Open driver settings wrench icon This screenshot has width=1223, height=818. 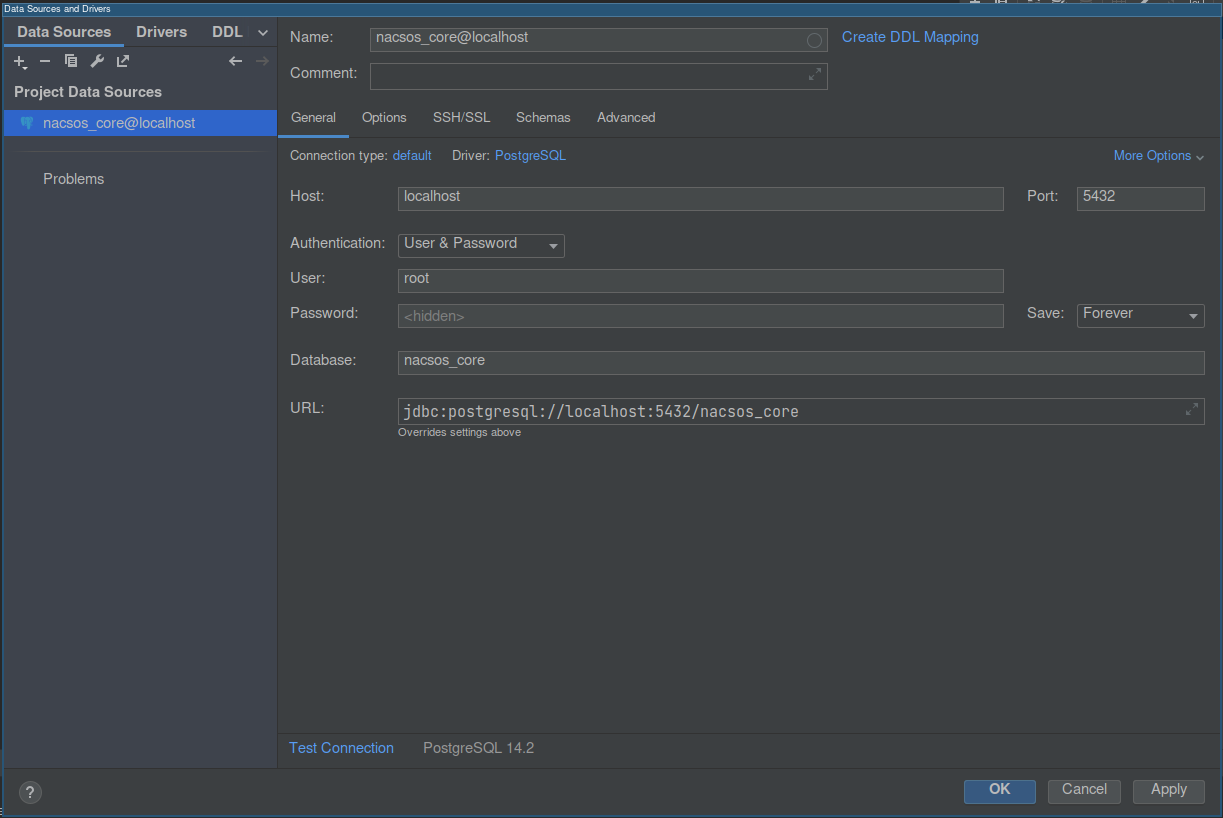point(97,62)
